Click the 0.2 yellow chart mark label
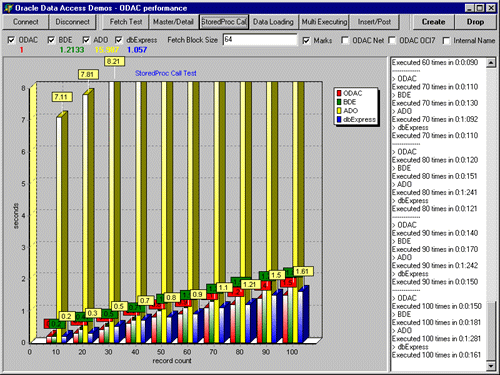 click(x=66, y=316)
